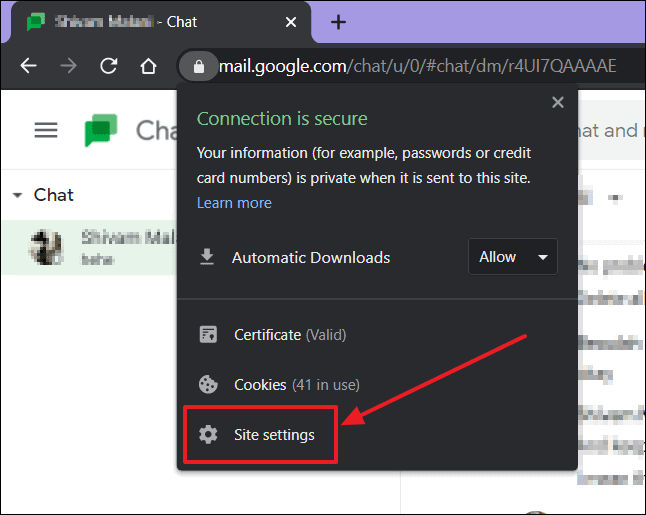Collapse the Chat section arrow
This screenshot has width=646, height=515.
point(17,195)
